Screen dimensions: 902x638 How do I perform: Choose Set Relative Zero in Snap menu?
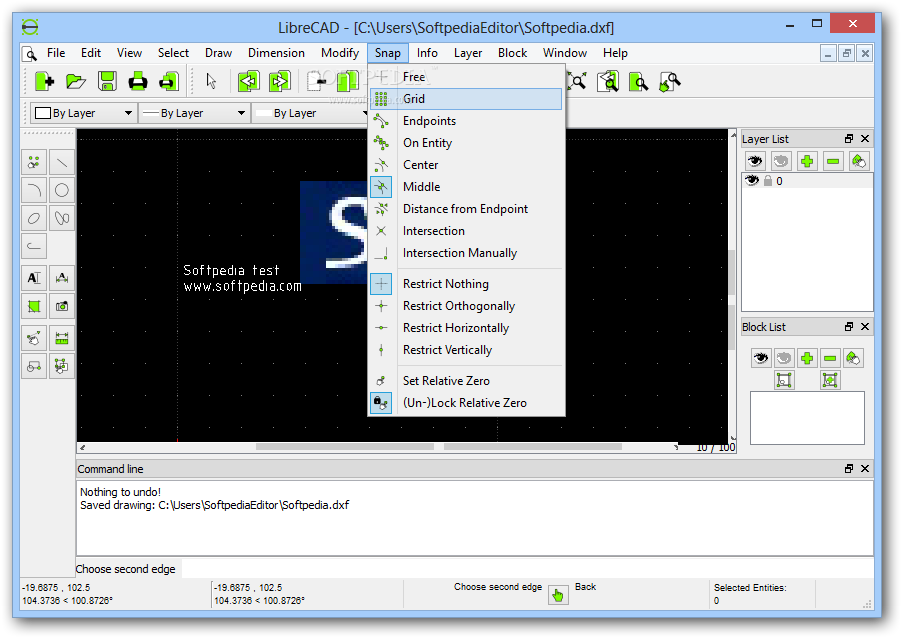click(x=467, y=381)
